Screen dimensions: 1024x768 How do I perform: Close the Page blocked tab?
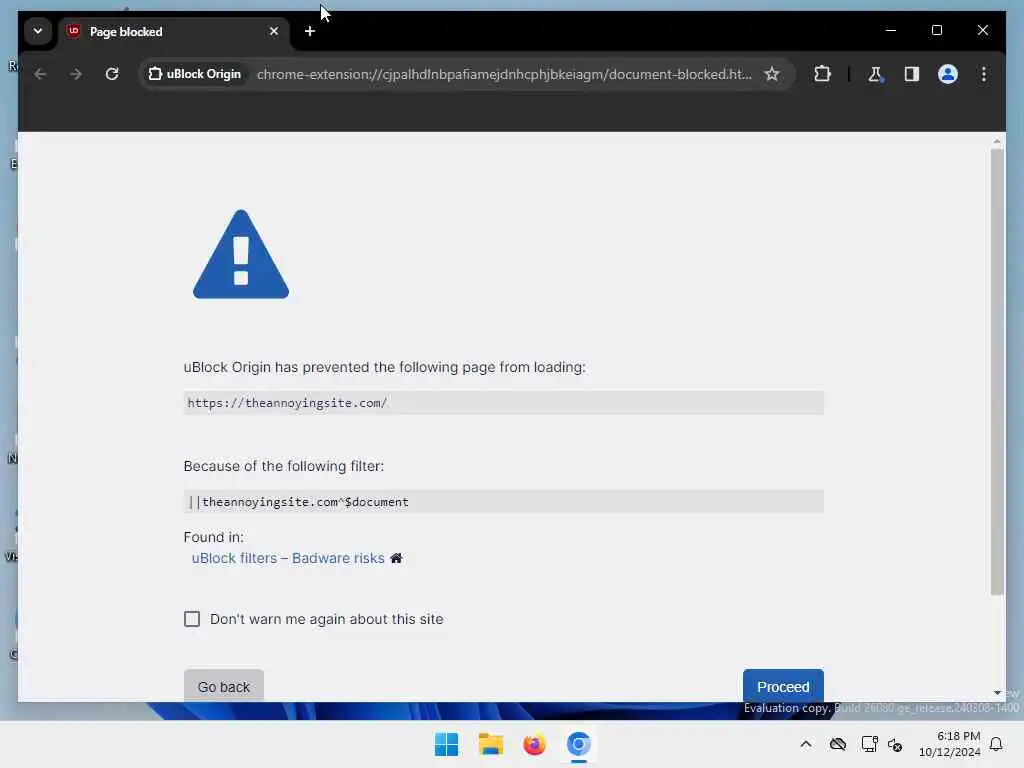274,31
